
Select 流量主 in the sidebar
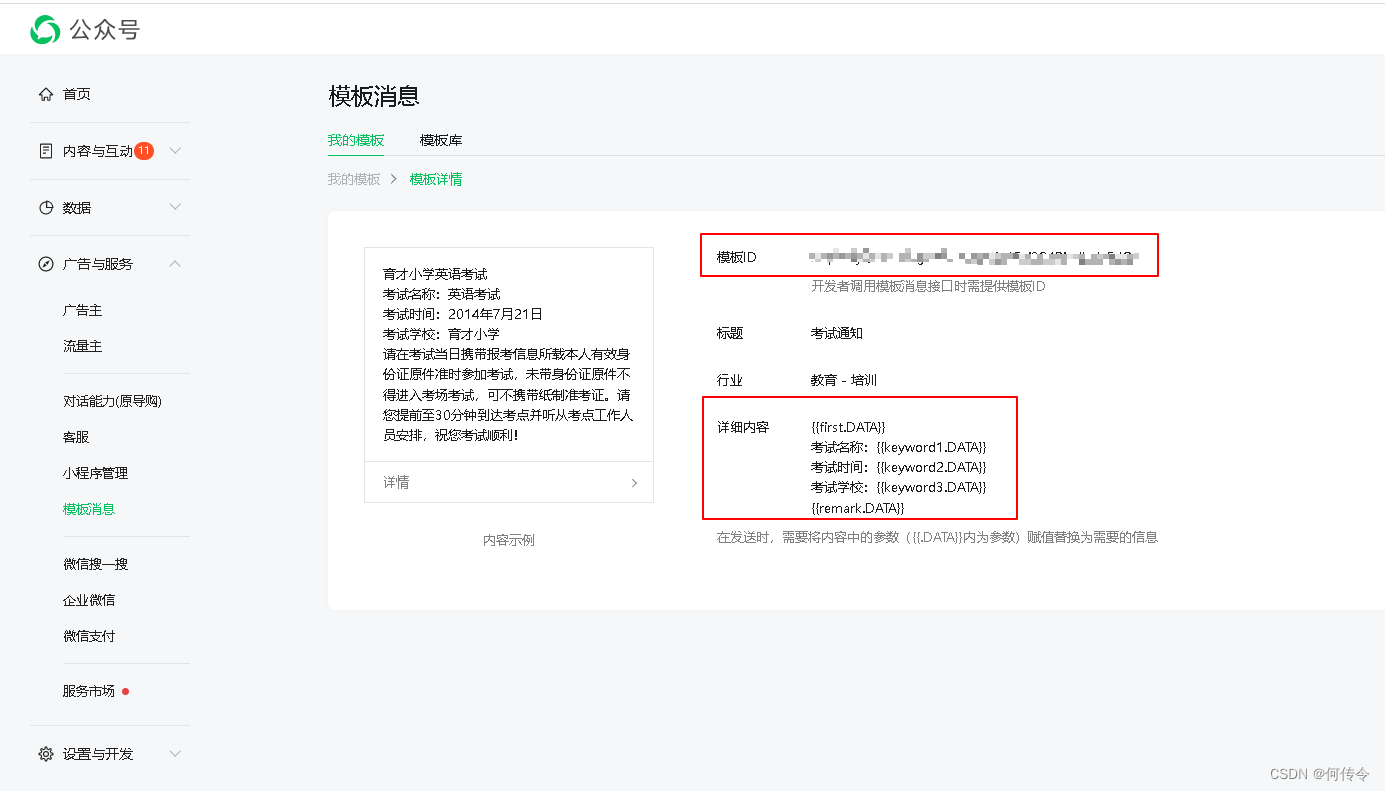click(83, 346)
